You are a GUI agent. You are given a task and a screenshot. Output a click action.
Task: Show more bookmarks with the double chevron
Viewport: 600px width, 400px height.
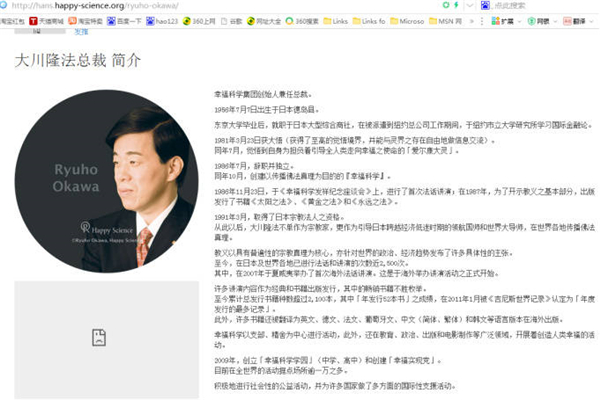pyautogui.click(x=471, y=21)
